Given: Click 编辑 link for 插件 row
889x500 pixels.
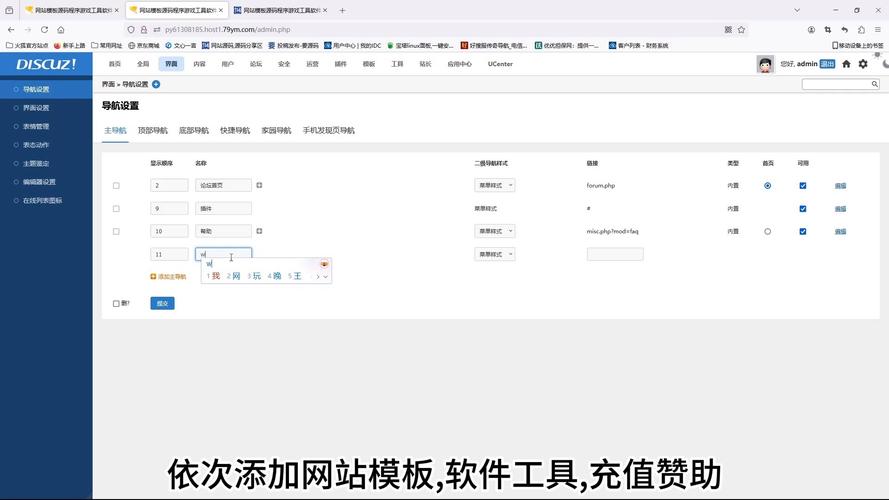Looking at the screenshot, I should [840, 209].
